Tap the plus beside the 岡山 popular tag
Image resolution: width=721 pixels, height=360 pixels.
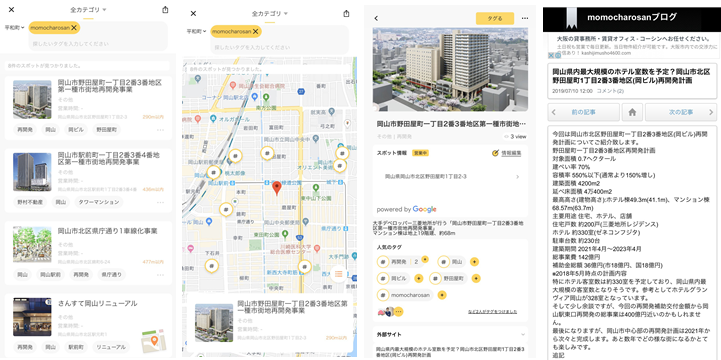coord(475,262)
